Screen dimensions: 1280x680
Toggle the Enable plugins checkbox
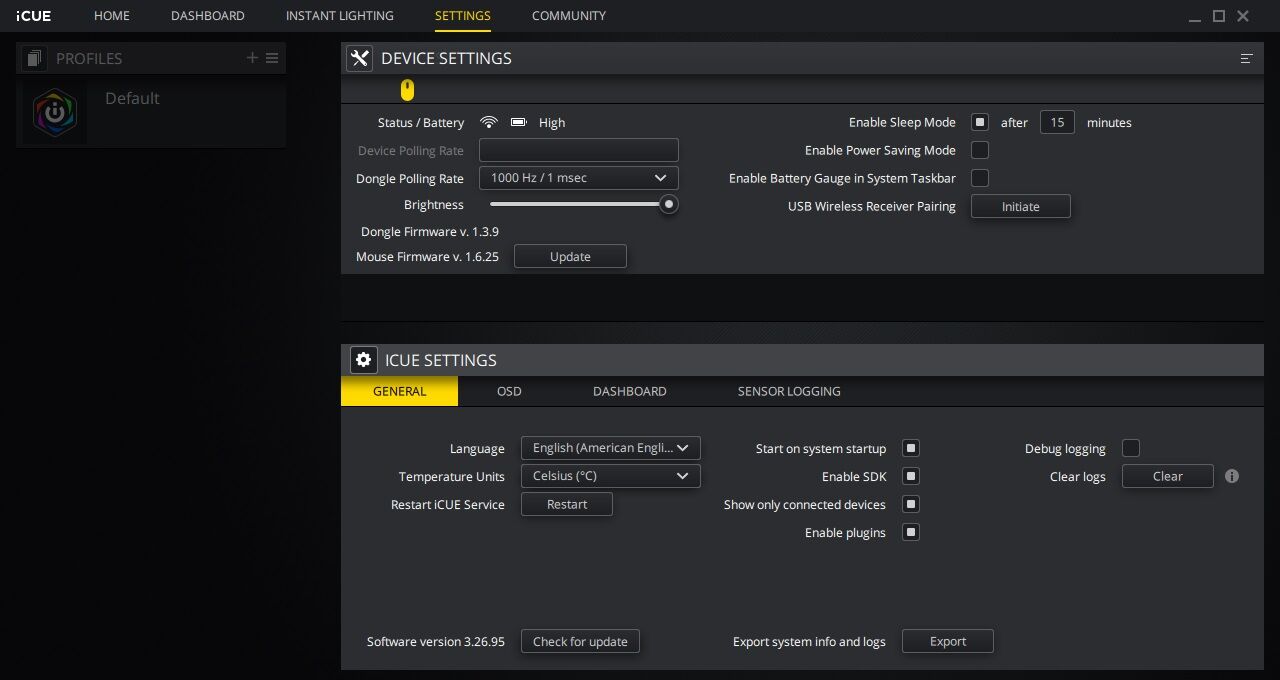pyautogui.click(x=911, y=532)
